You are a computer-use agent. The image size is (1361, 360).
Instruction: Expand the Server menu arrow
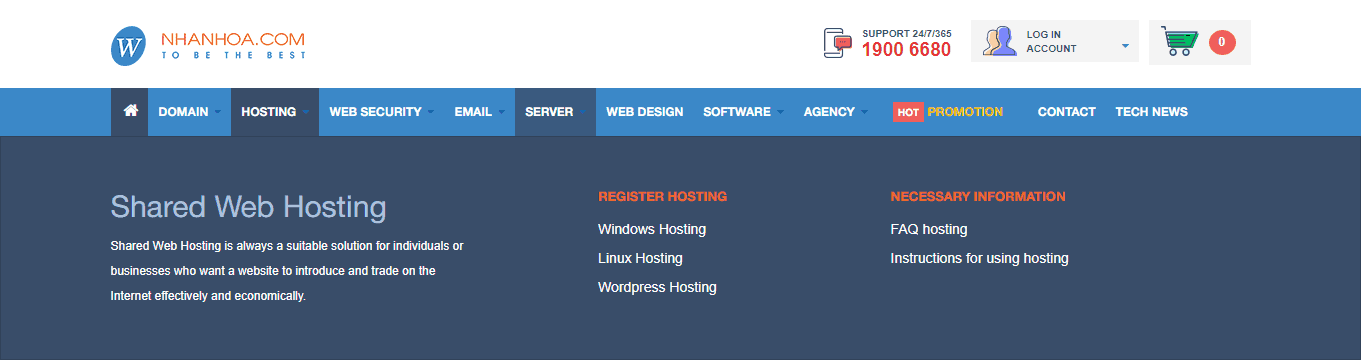click(583, 112)
